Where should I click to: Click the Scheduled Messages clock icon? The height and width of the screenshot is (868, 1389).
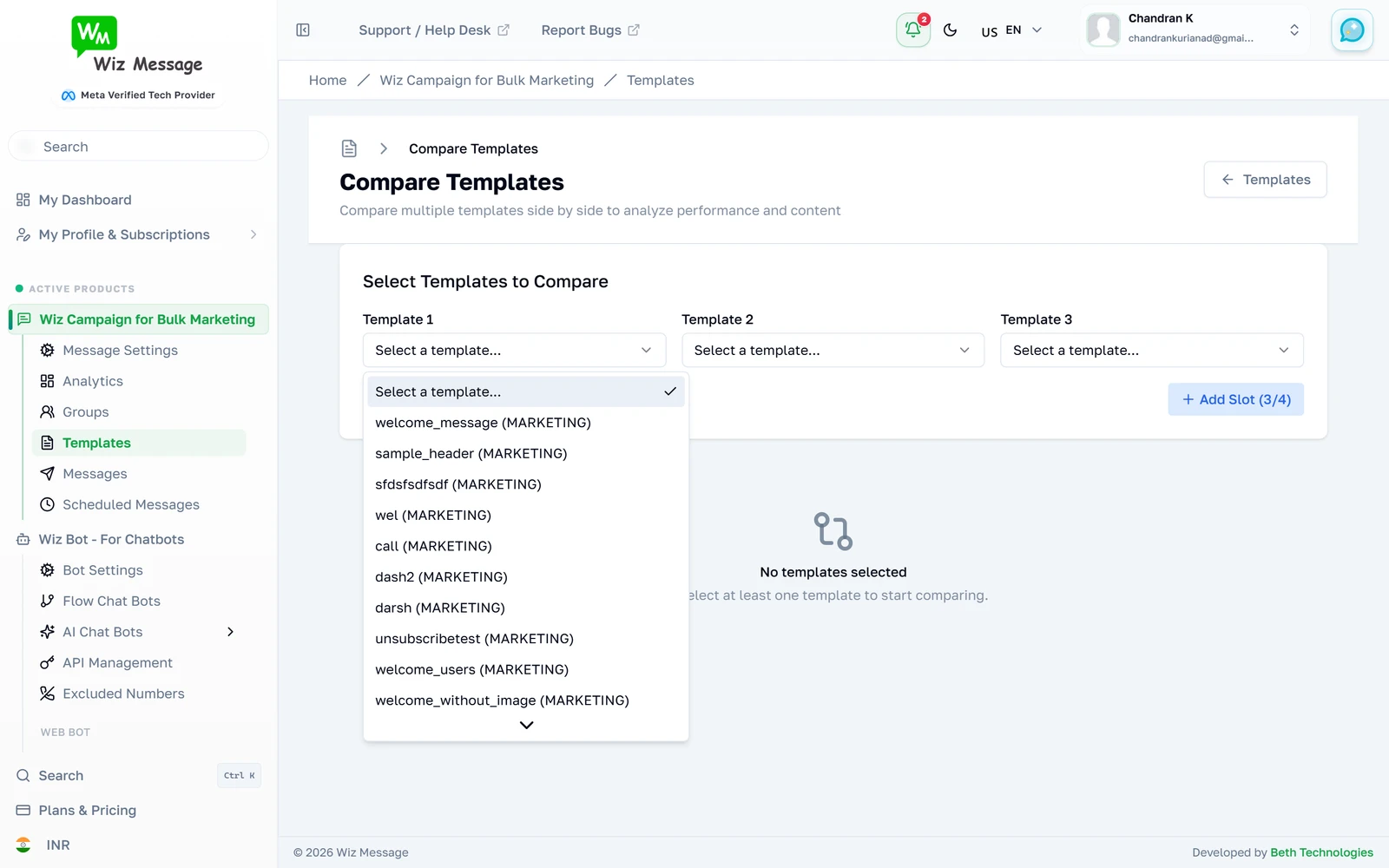(48, 504)
